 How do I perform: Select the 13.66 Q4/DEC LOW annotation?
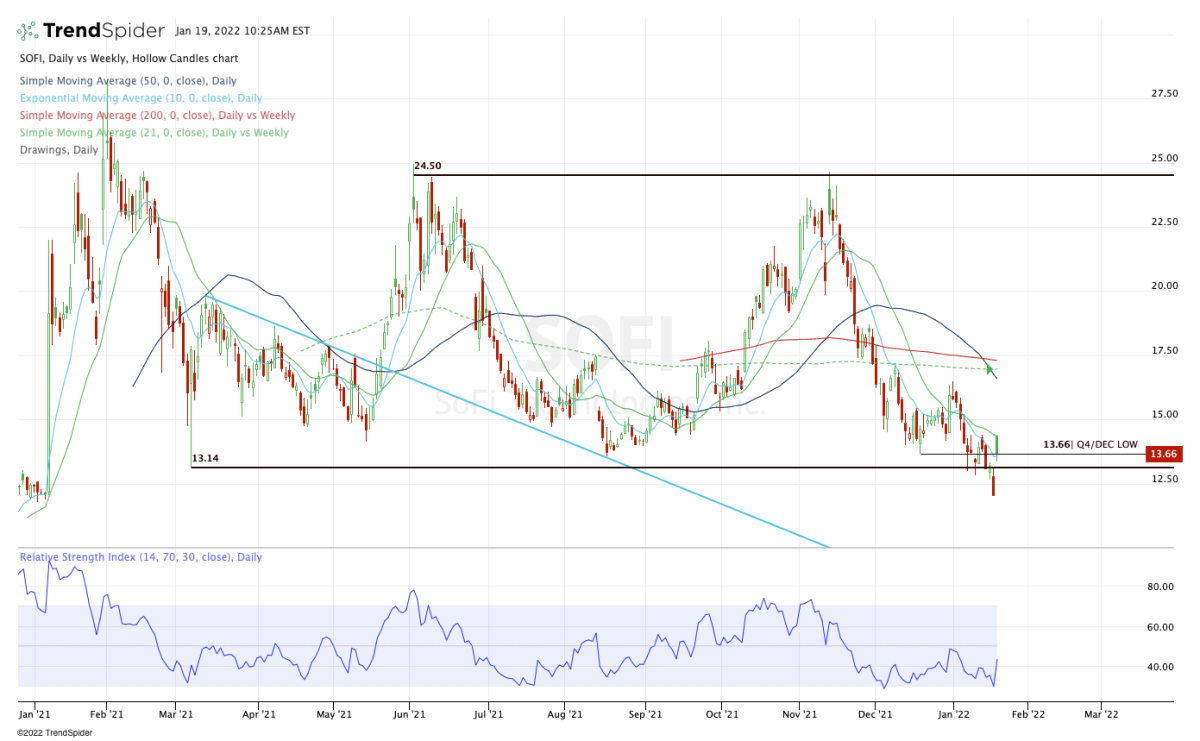coord(1090,444)
